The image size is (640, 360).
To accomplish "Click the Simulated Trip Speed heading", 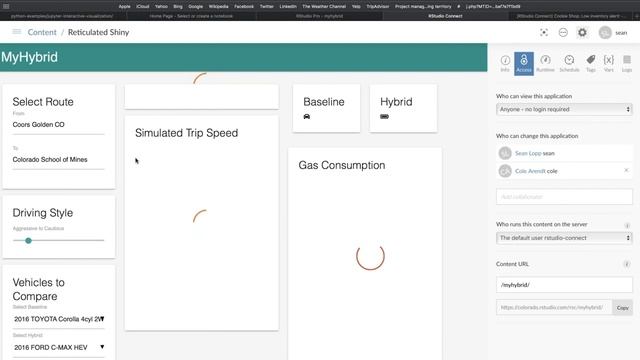I will pos(187,133).
